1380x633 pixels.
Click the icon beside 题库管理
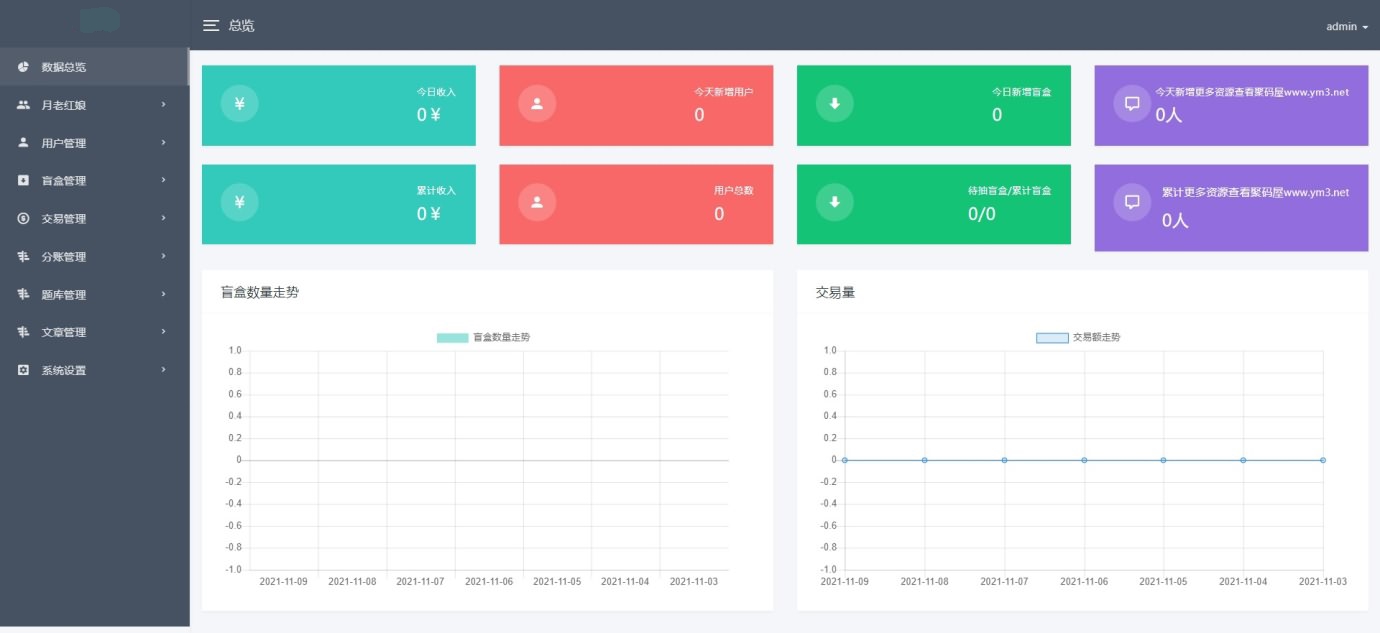pyautogui.click(x=23, y=295)
